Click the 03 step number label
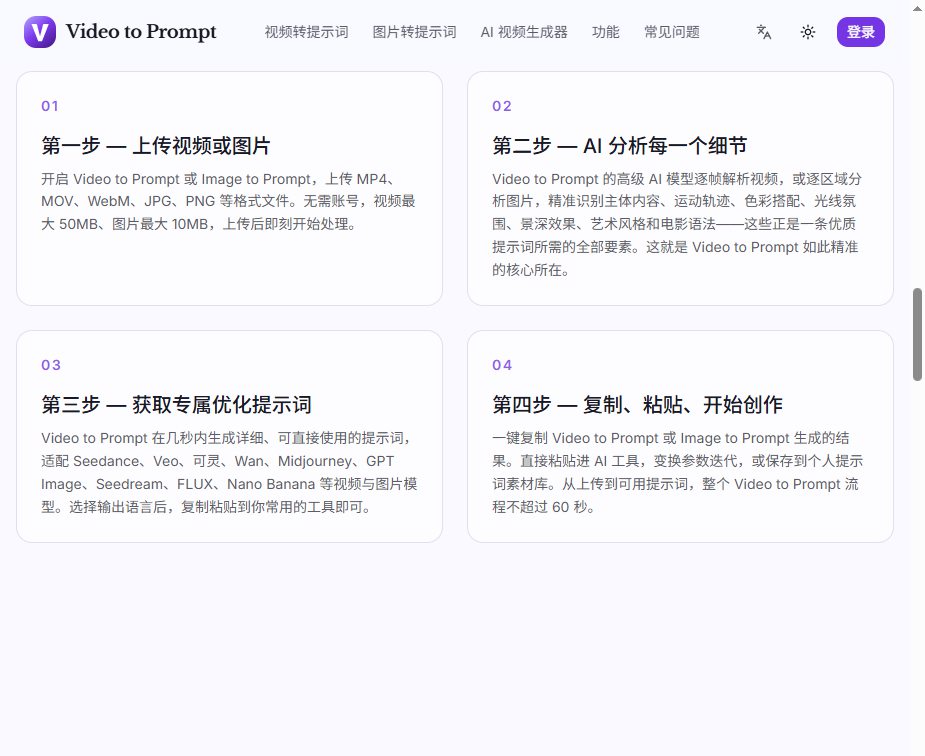The image size is (925, 756). (x=51, y=365)
